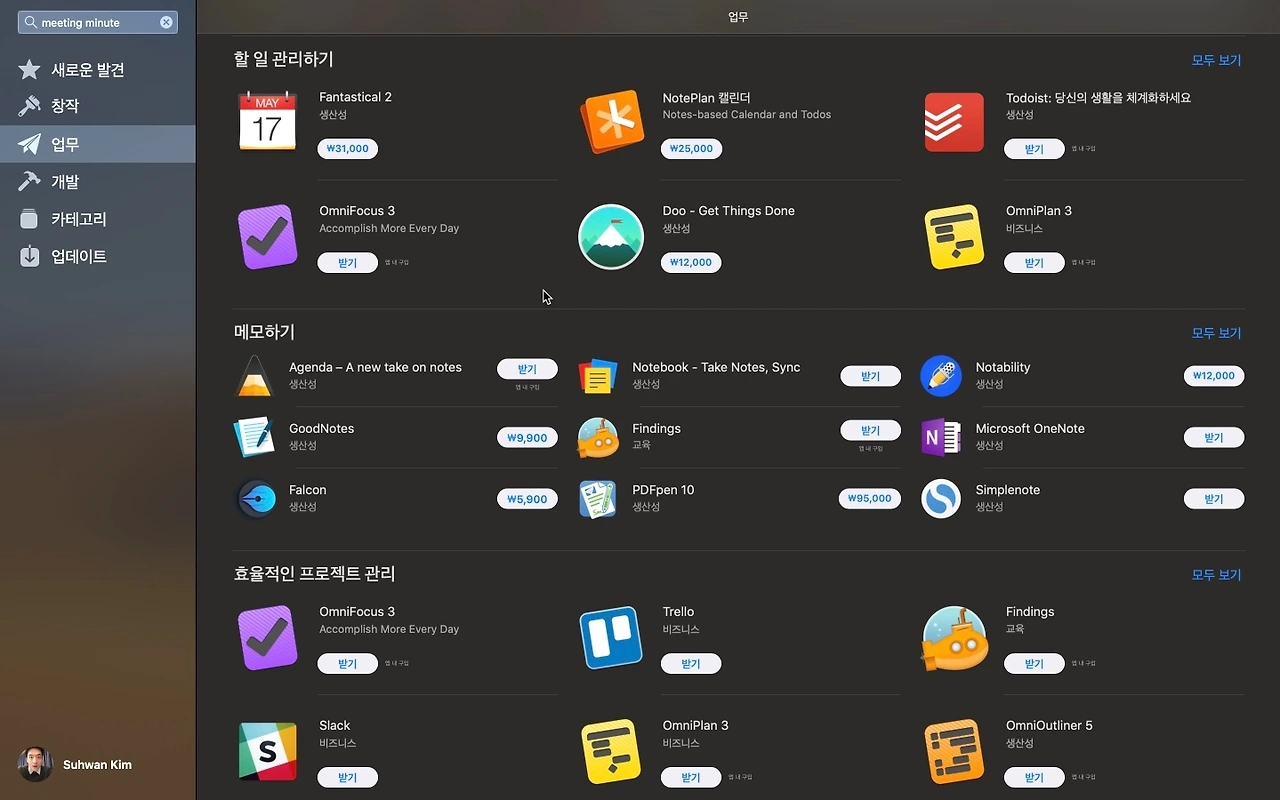Get the Trello app
1280x800 pixels.
point(691,664)
